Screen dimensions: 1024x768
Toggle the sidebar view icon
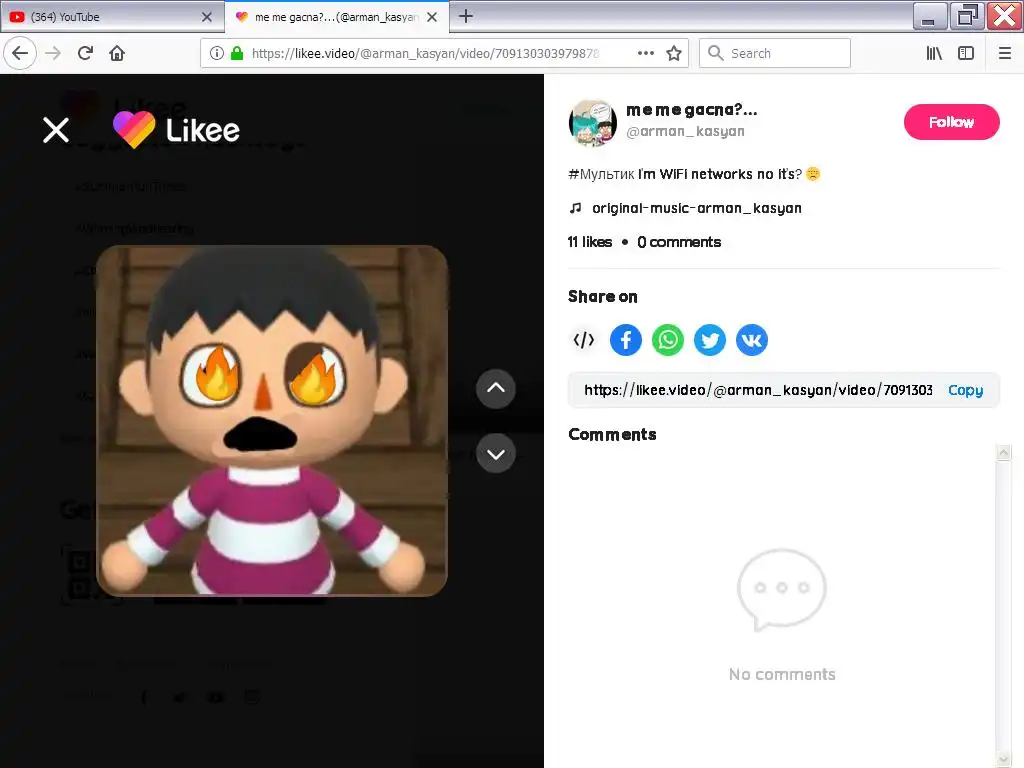(966, 53)
